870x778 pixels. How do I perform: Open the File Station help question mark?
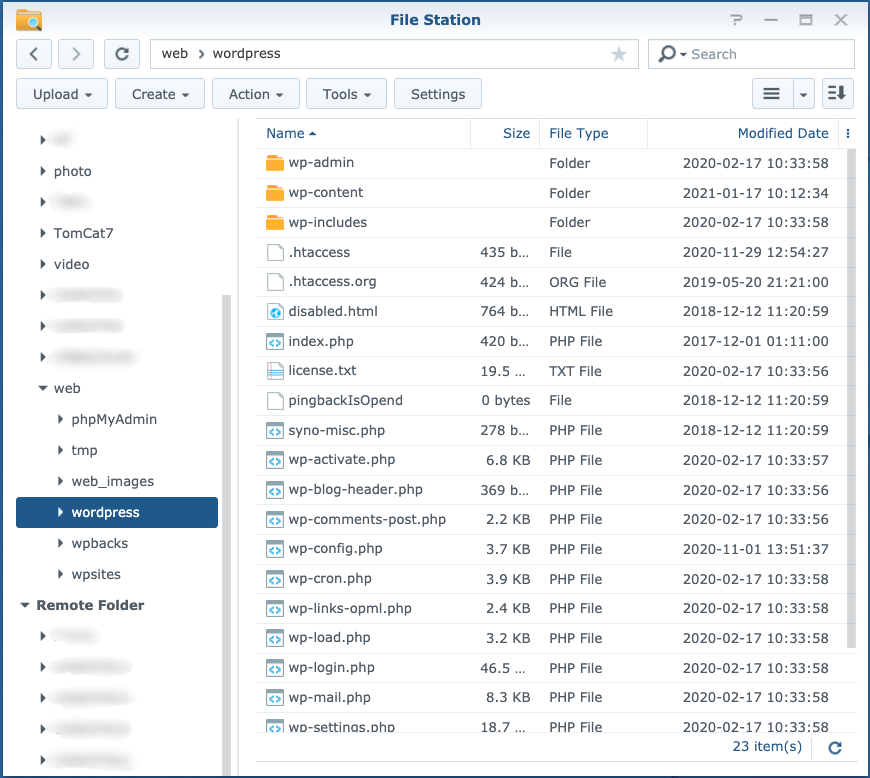[x=736, y=20]
